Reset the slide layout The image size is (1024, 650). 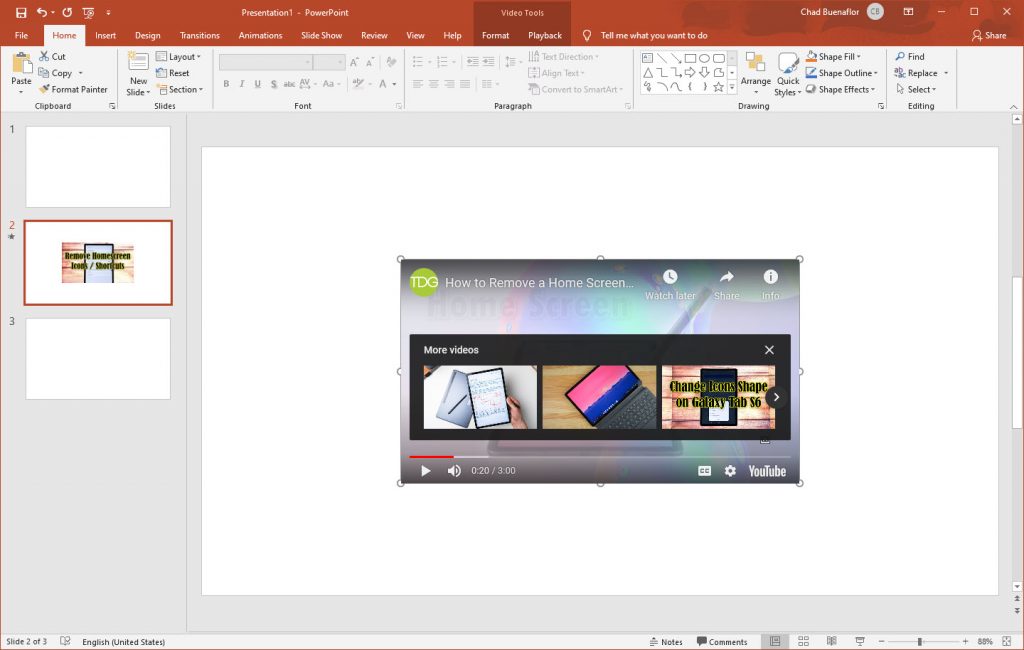173,73
